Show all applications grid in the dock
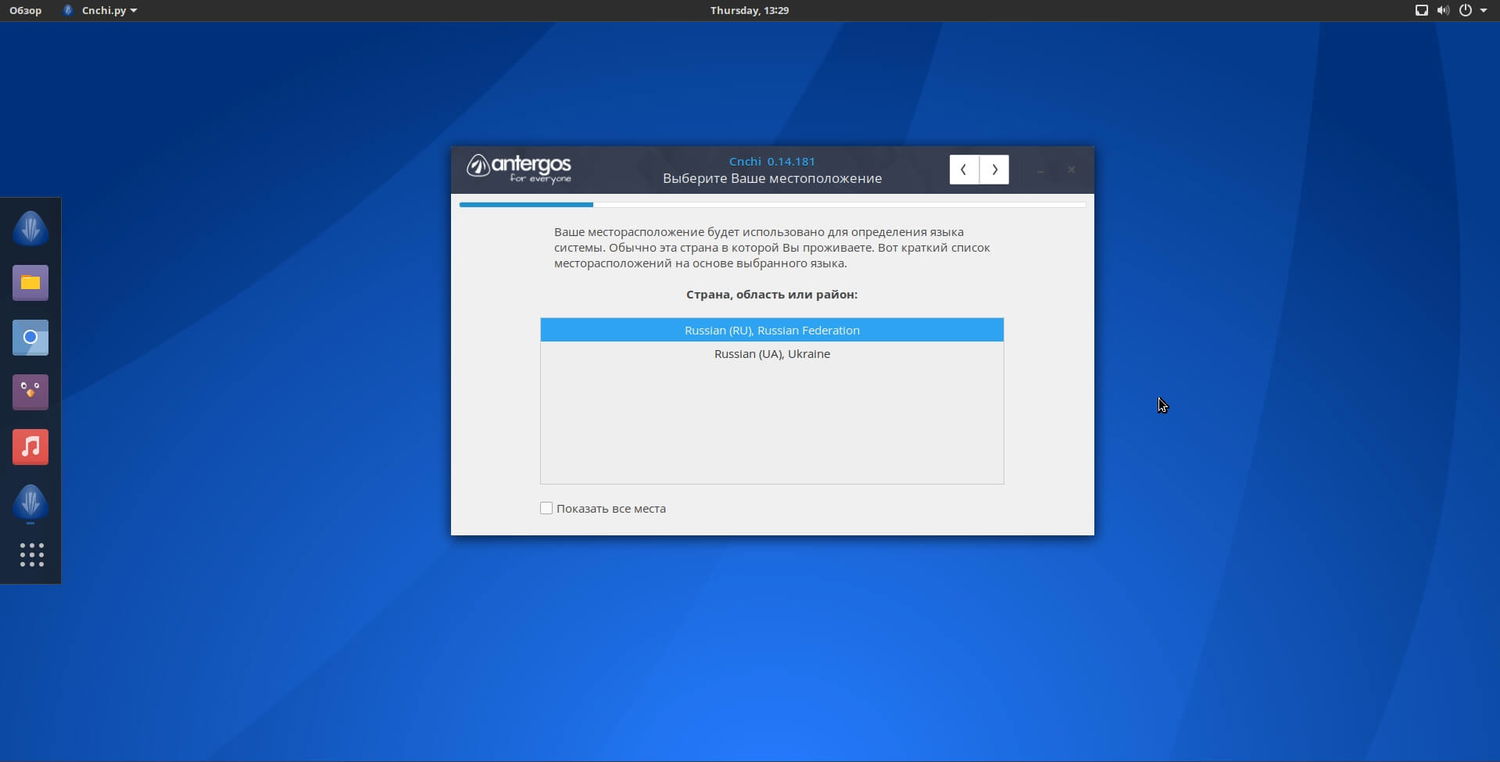Screen dimensions: 1500x762 pyautogui.click(x=31, y=555)
